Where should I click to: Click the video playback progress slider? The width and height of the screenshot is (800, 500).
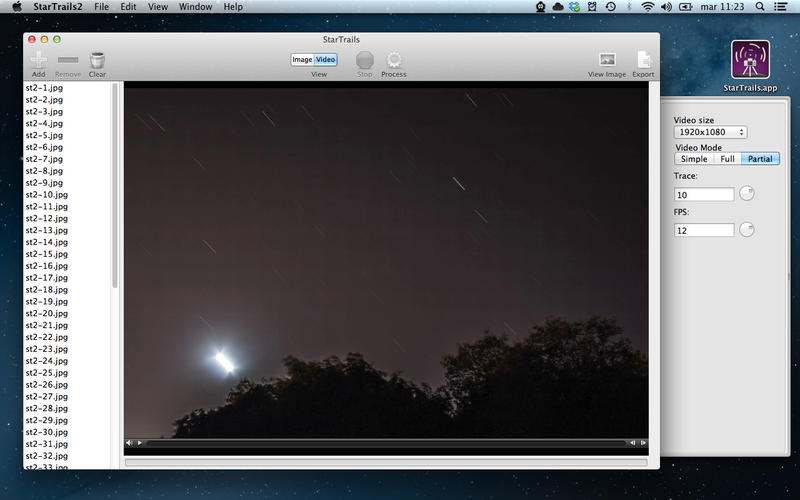[386, 443]
